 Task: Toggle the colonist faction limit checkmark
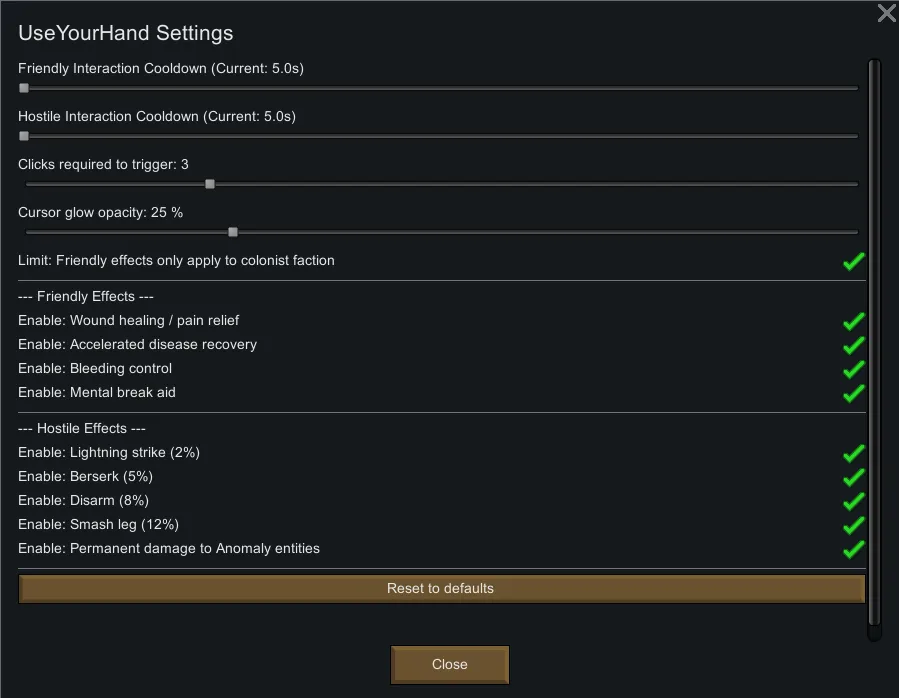click(x=853, y=261)
